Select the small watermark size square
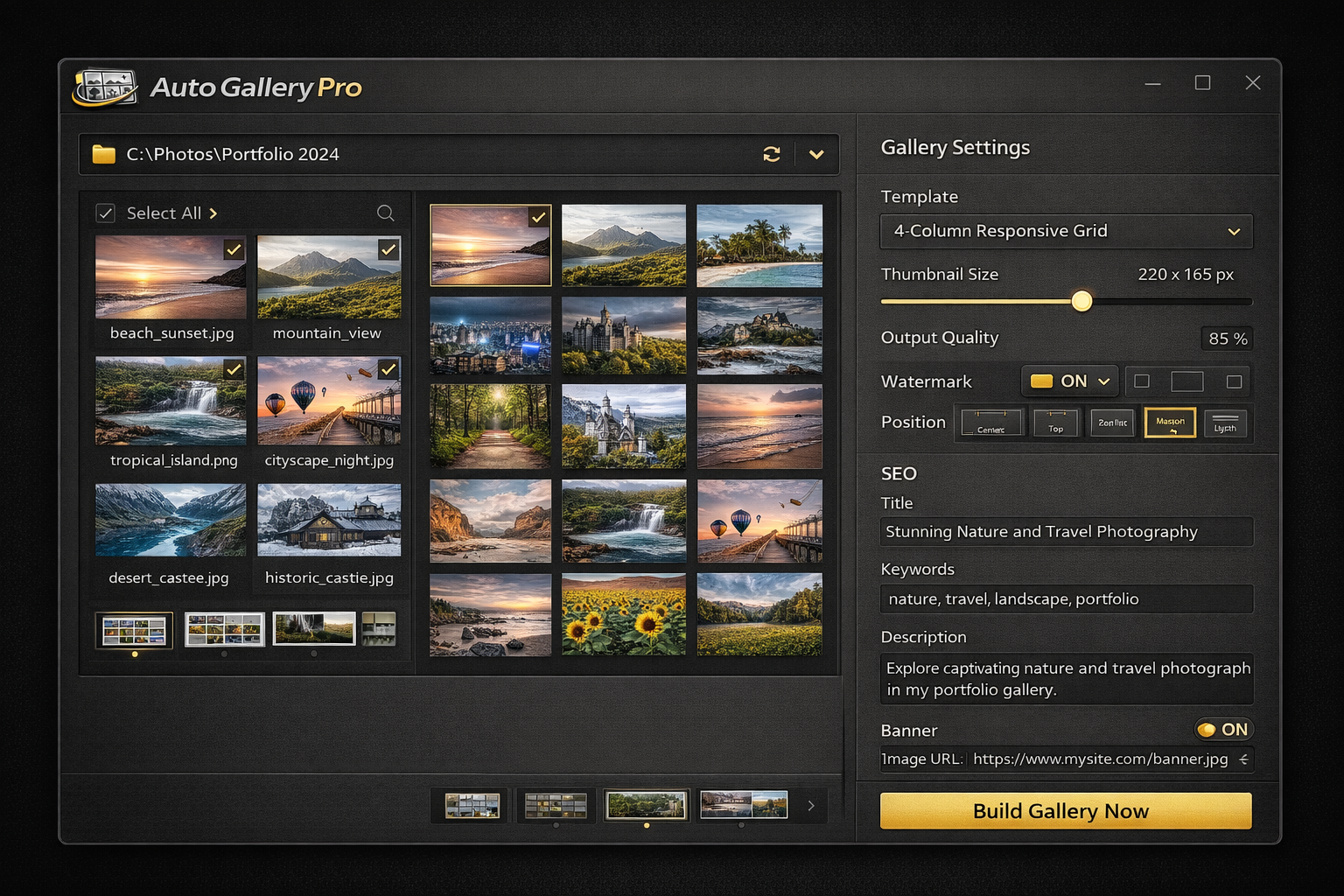This screenshot has width=1344, height=896. click(1141, 381)
